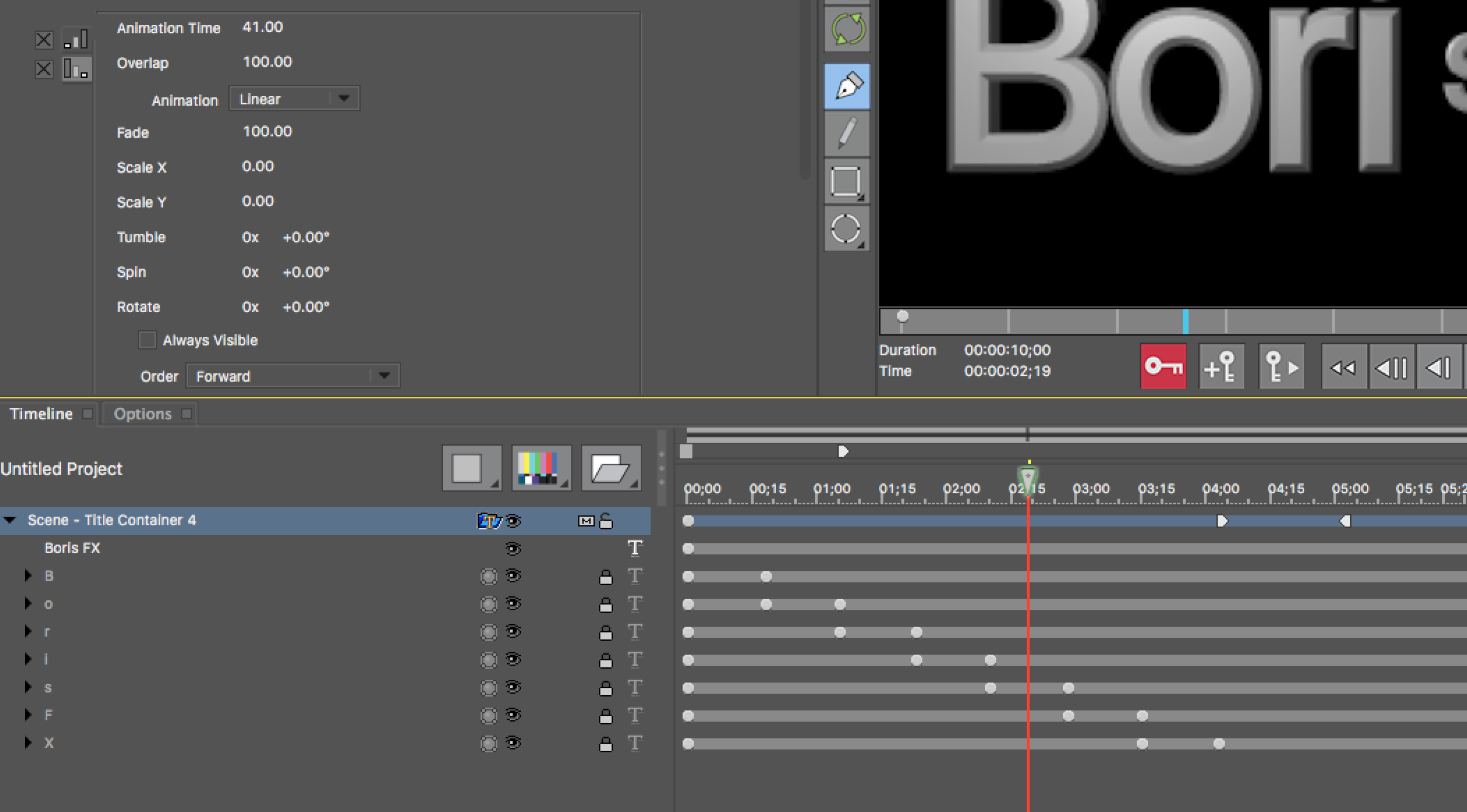This screenshot has height=812, width=1467.
Task: Select the ellipse shape tool
Action: coord(847,229)
